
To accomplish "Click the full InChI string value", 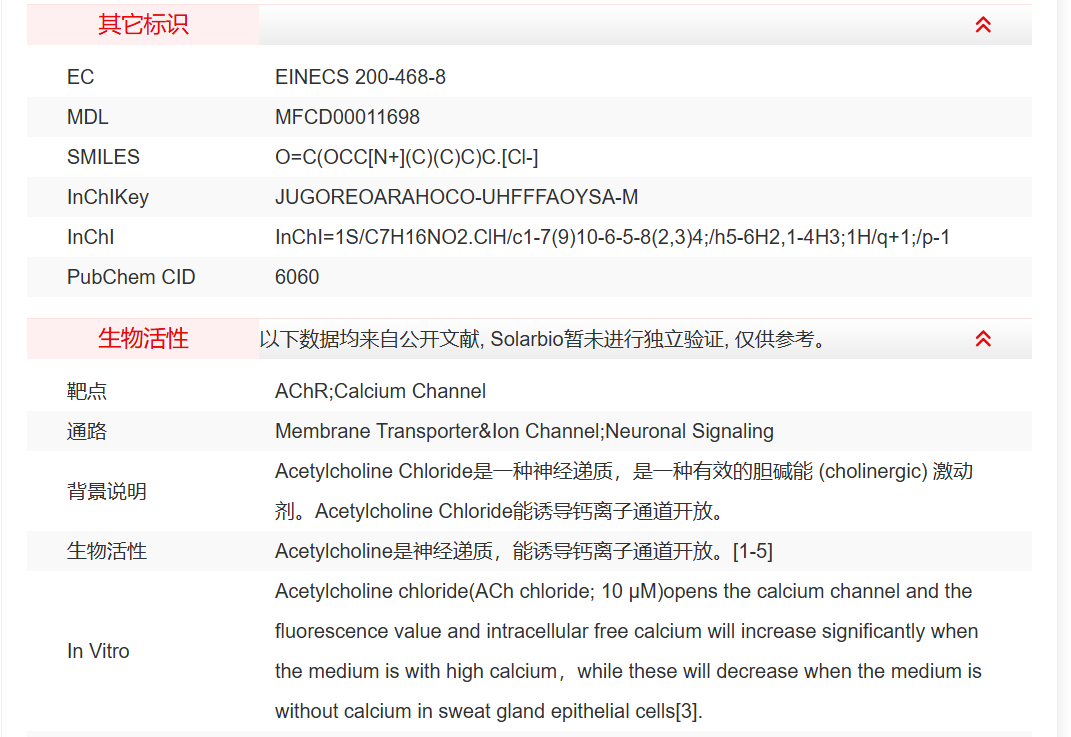I will click(x=612, y=237).
